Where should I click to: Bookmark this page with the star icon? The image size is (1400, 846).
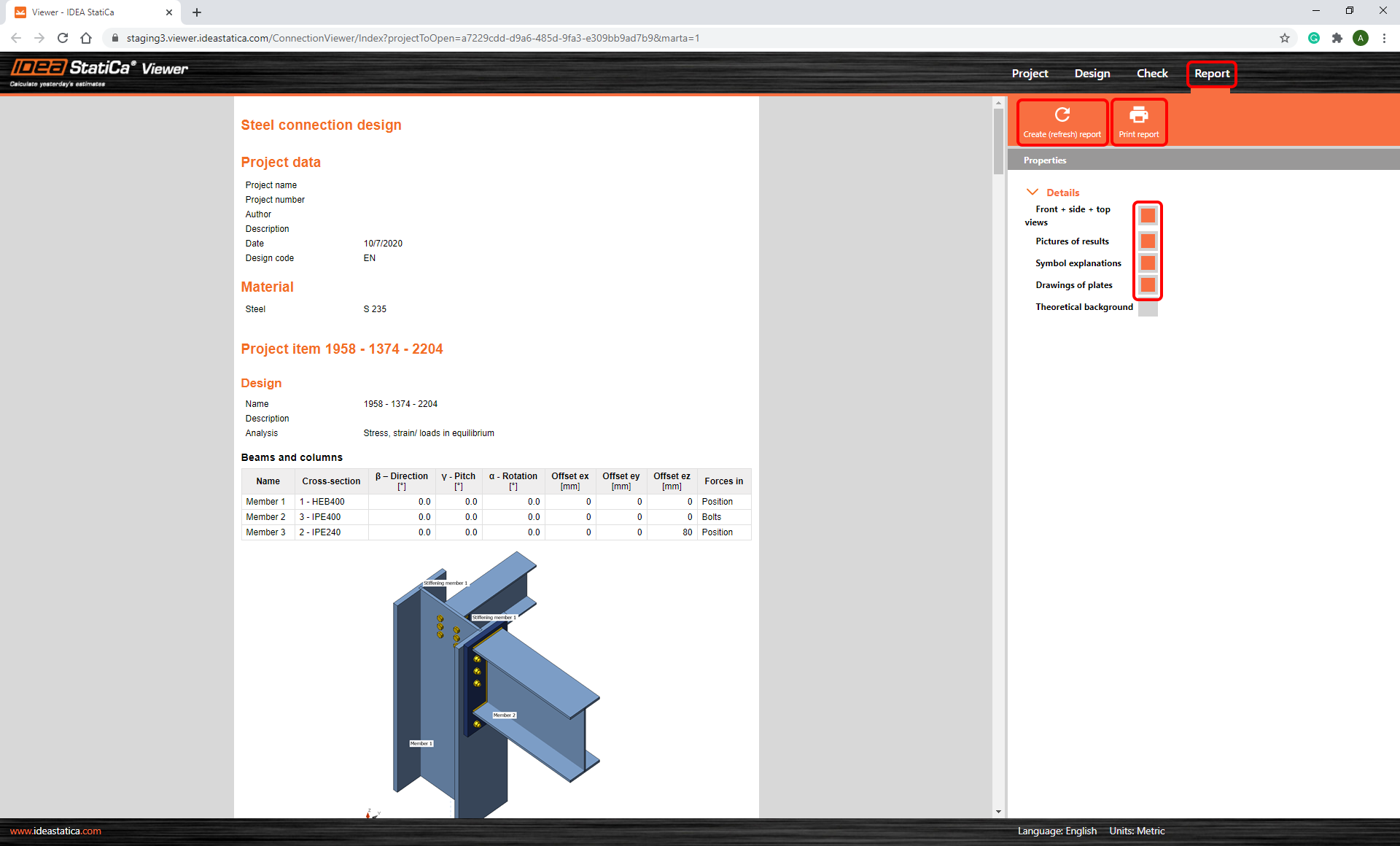tap(1284, 38)
